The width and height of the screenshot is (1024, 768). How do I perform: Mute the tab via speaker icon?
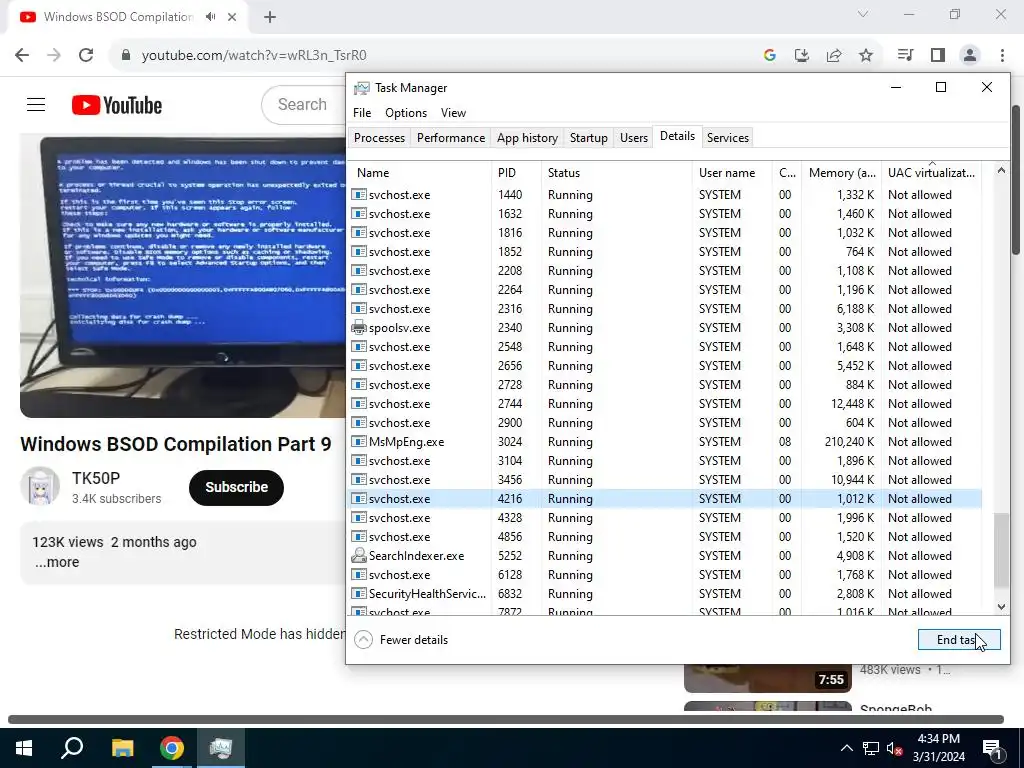pyautogui.click(x=211, y=17)
